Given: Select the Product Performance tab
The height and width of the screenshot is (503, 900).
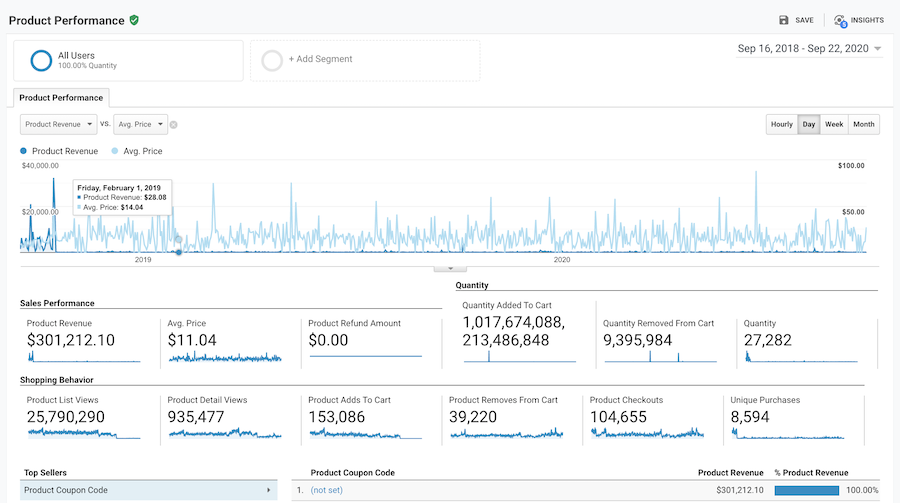Looking at the screenshot, I should click(61, 98).
